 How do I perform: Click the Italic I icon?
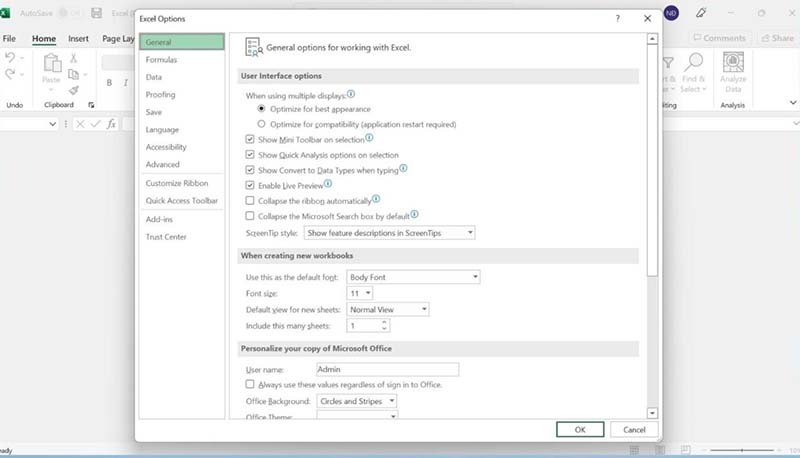point(126,83)
